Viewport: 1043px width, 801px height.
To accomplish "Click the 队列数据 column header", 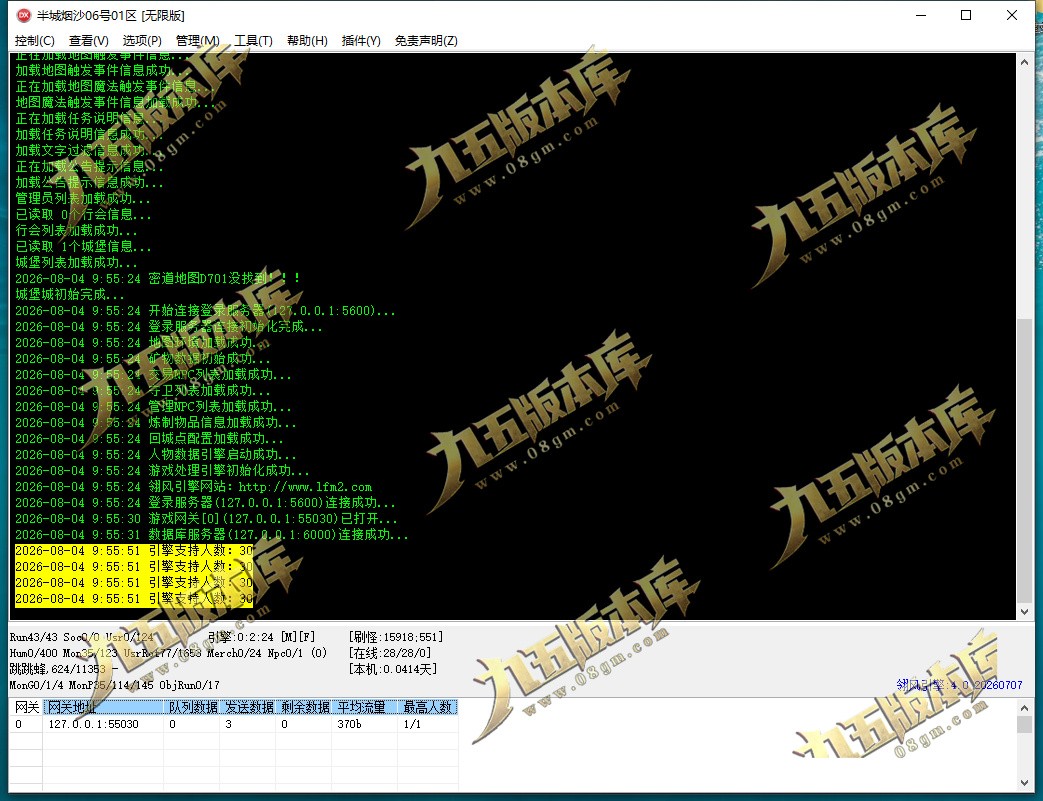I will (192, 707).
